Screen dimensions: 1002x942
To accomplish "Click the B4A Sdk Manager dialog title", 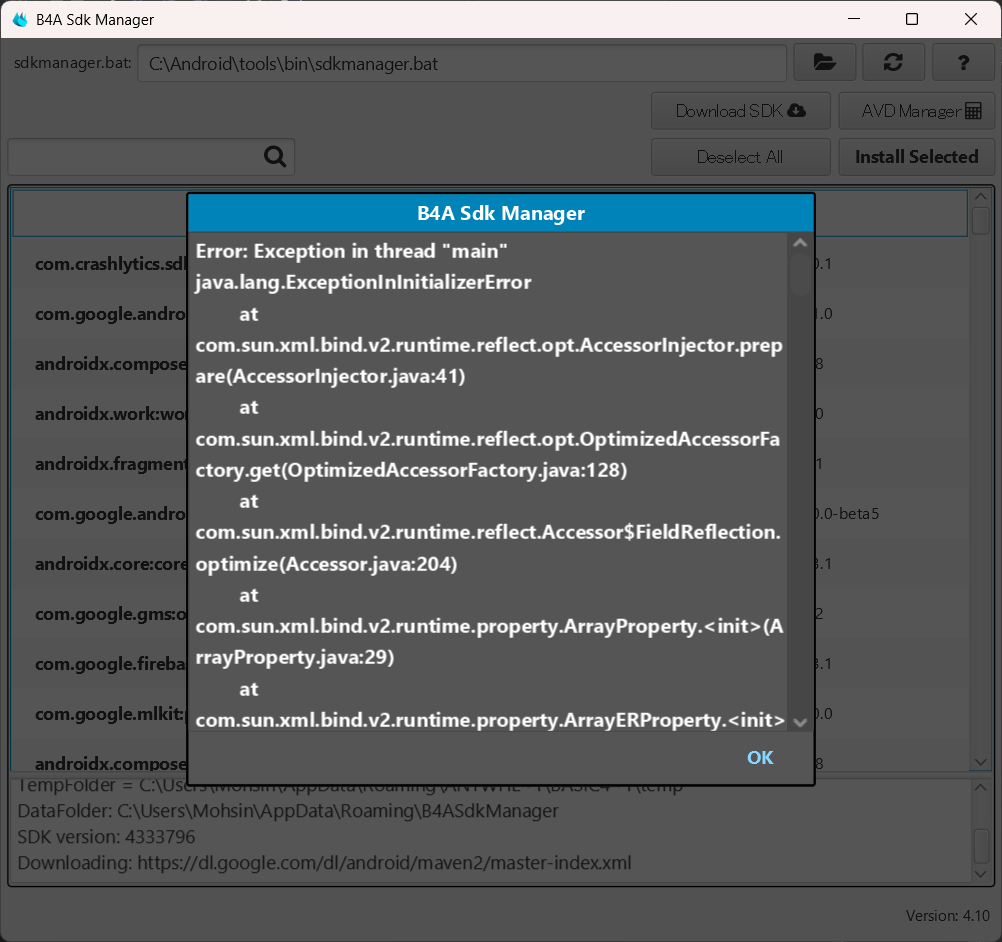I will pyautogui.click(x=501, y=213).
